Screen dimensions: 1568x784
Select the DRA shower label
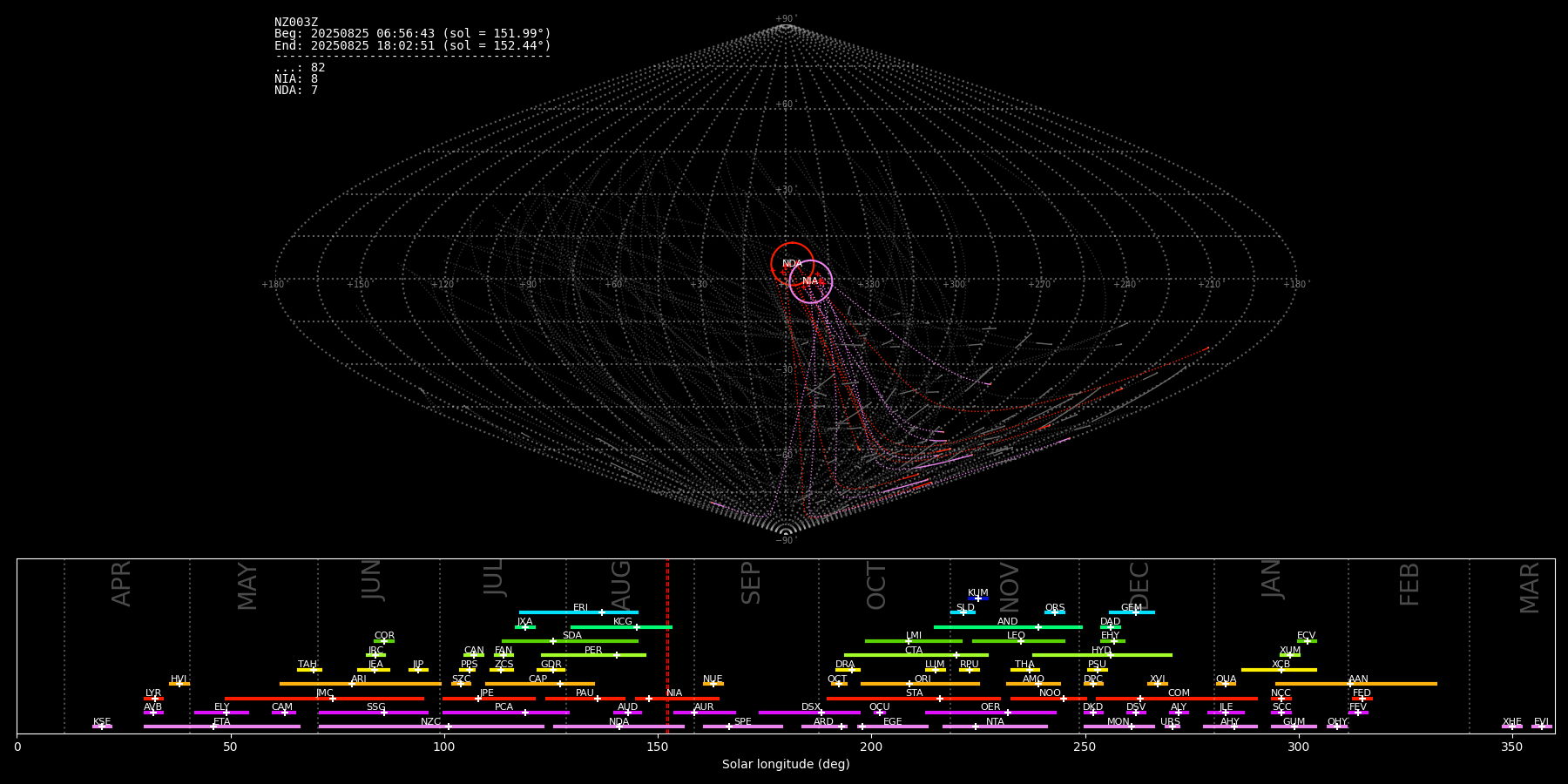tap(845, 665)
